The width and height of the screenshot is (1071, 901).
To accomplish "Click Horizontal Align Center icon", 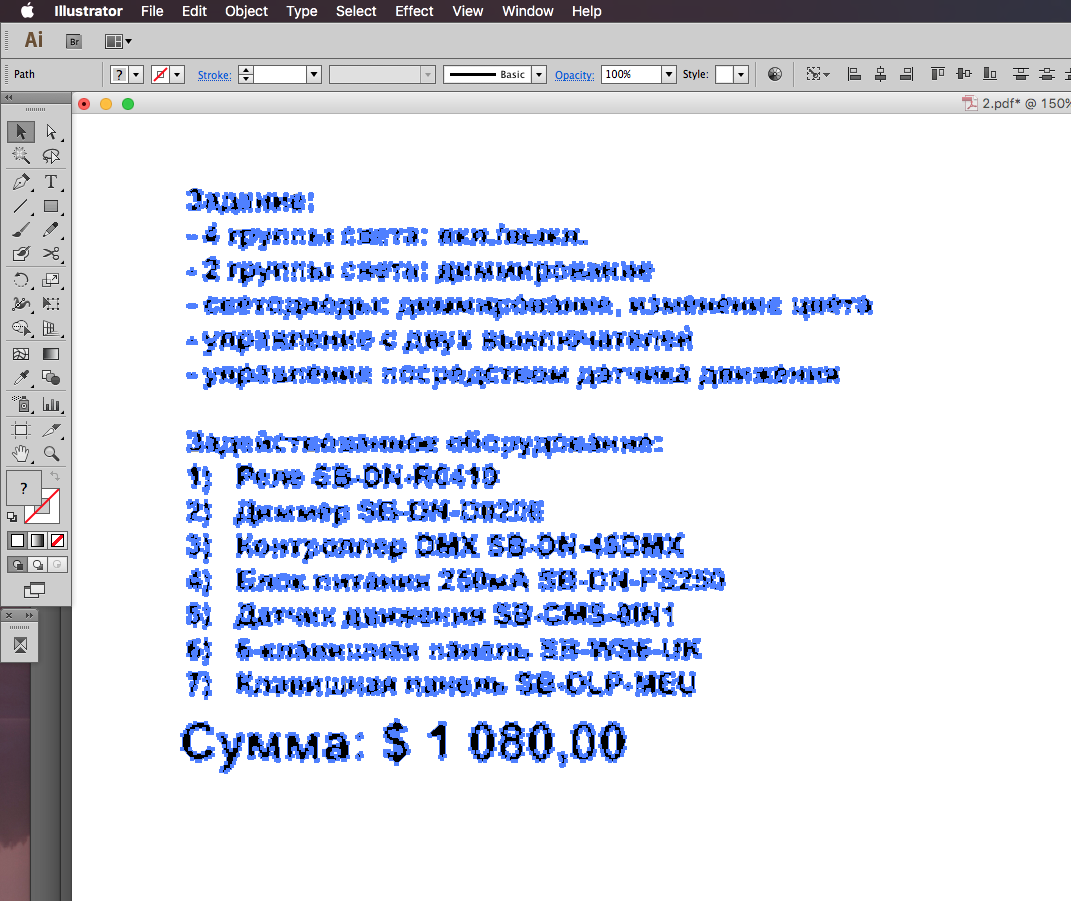I will click(x=880, y=74).
